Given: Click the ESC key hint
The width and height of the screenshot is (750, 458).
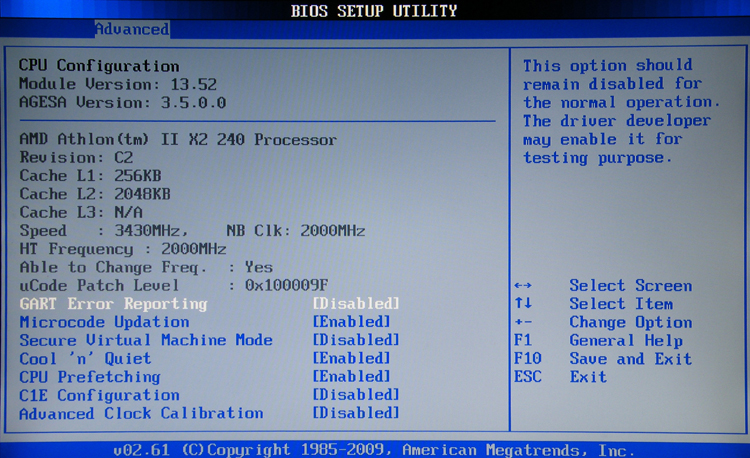Looking at the screenshot, I should (528, 377).
